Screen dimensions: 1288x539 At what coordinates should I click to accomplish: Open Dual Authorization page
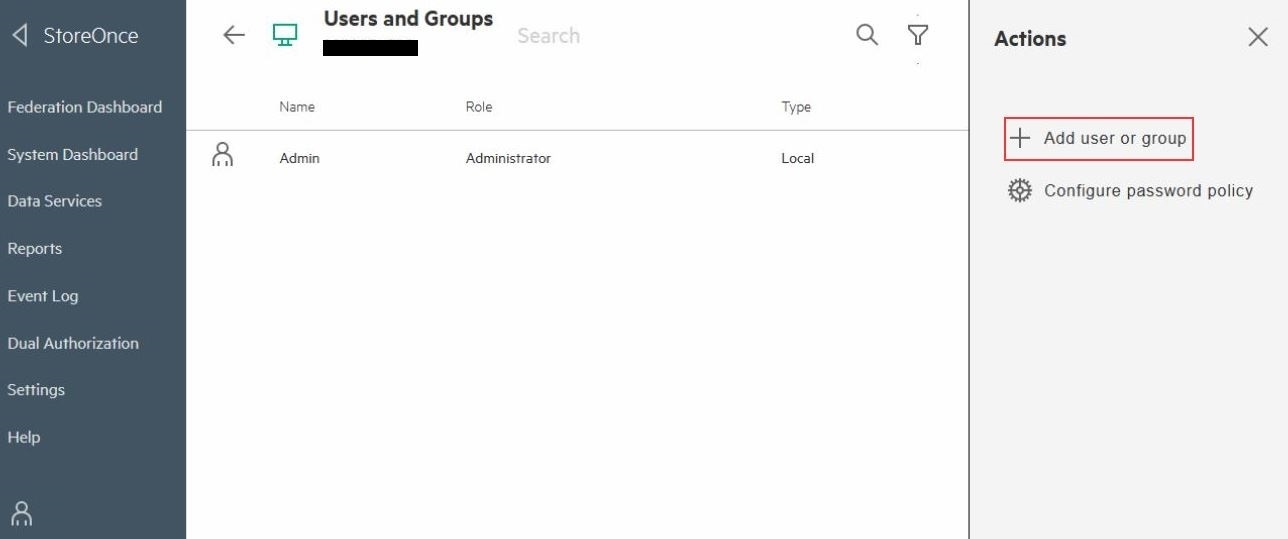click(x=73, y=343)
